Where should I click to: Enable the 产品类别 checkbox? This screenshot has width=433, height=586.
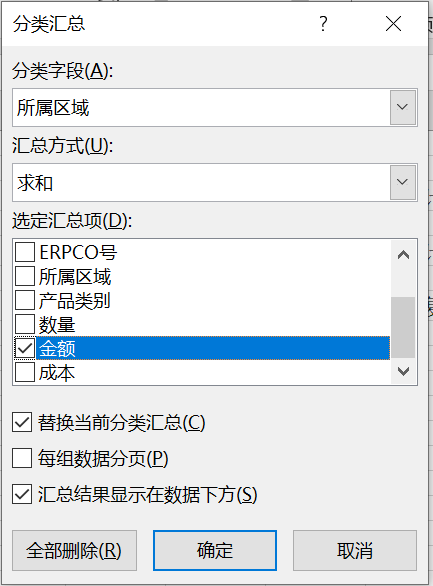[x=25, y=300]
